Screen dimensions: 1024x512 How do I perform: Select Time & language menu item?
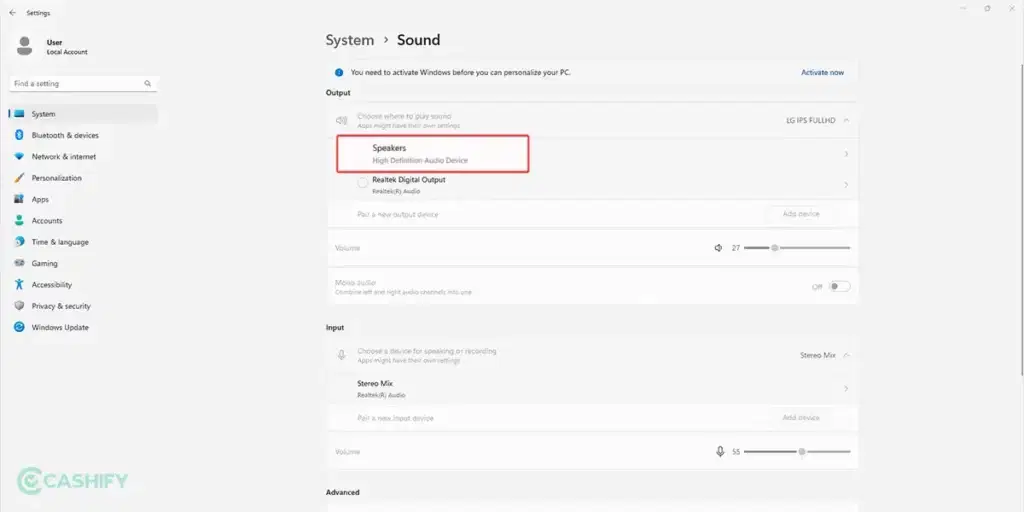tap(84, 242)
